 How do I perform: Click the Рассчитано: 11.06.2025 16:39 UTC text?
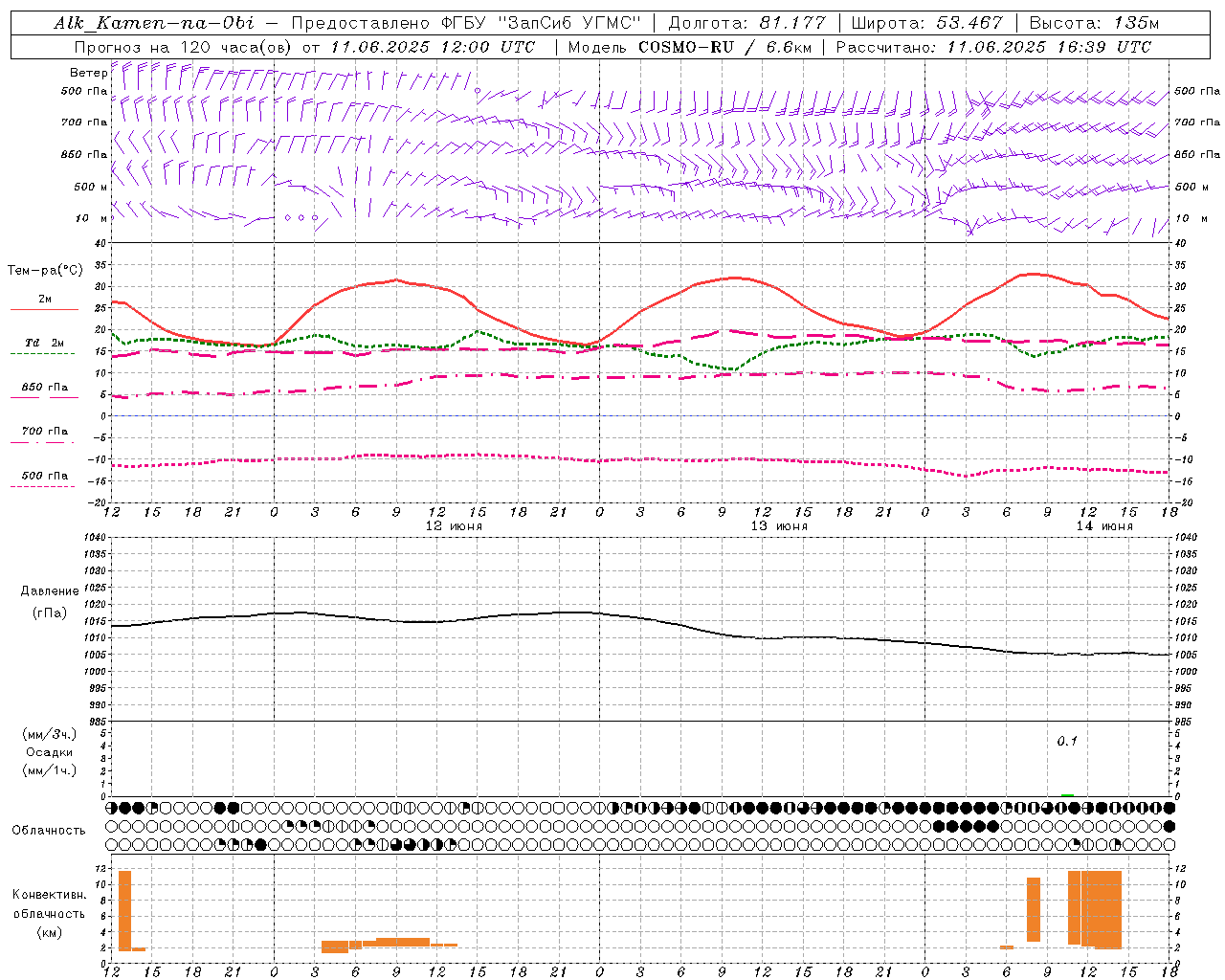[993, 47]
